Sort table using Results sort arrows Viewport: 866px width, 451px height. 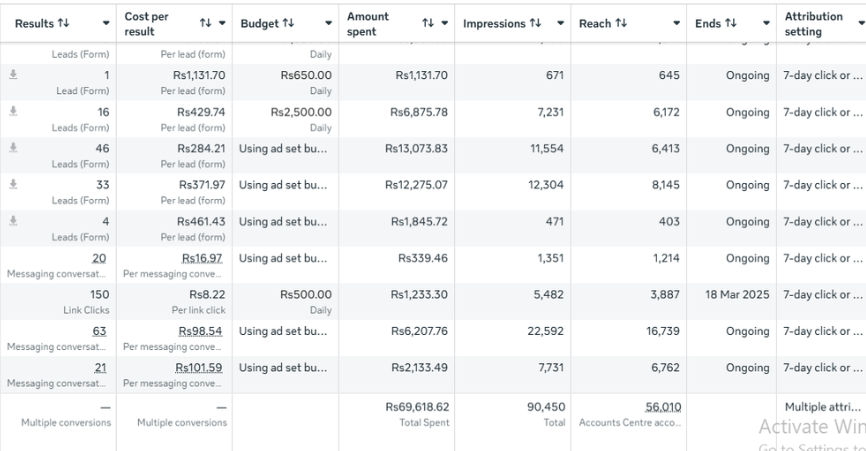point(63,23)
